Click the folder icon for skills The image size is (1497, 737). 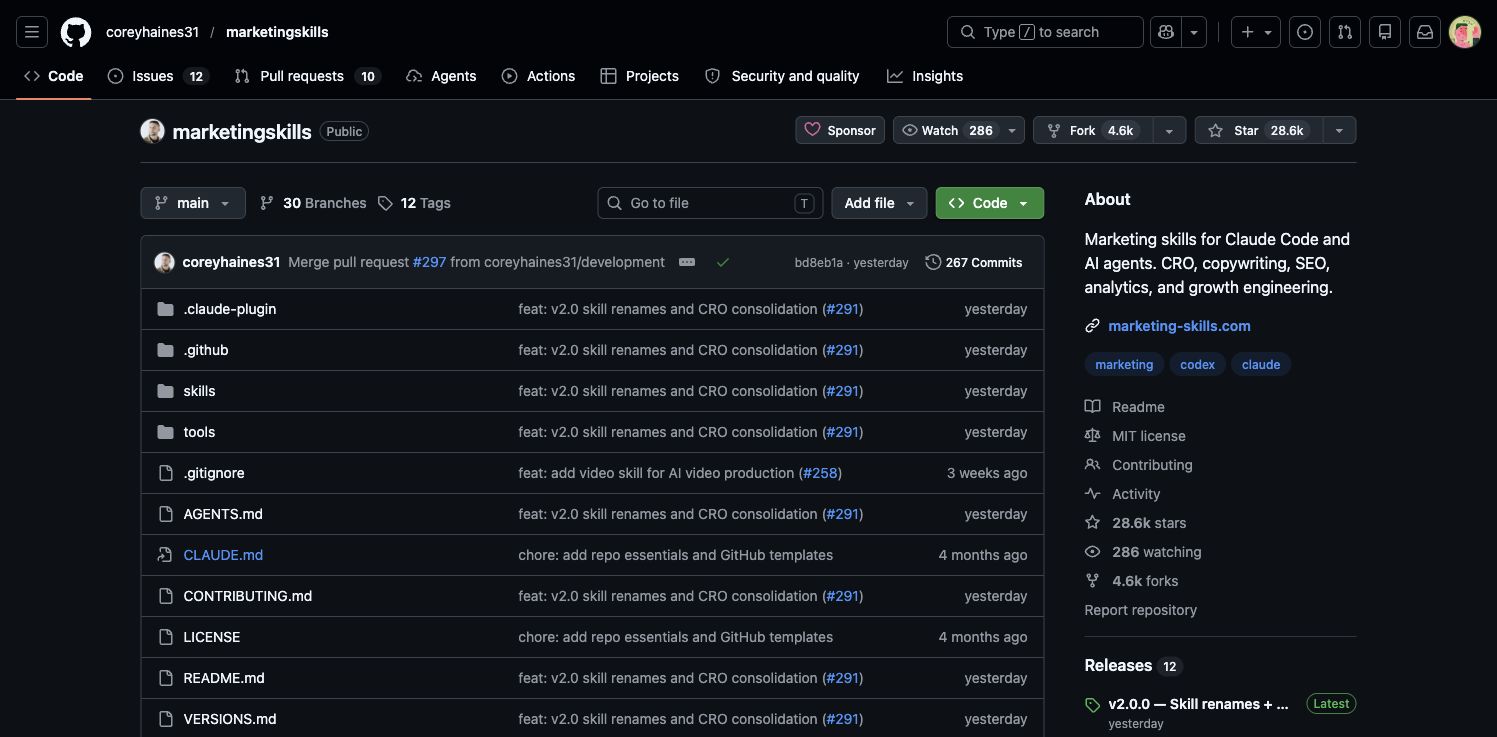(165, 391)
